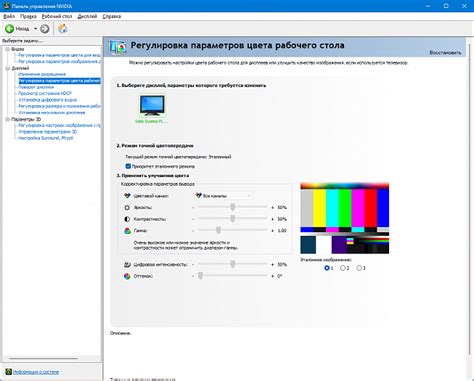Select reference image radio button 1
The height and width of the screenshot is (381, 474).
[x=327, y=268]
